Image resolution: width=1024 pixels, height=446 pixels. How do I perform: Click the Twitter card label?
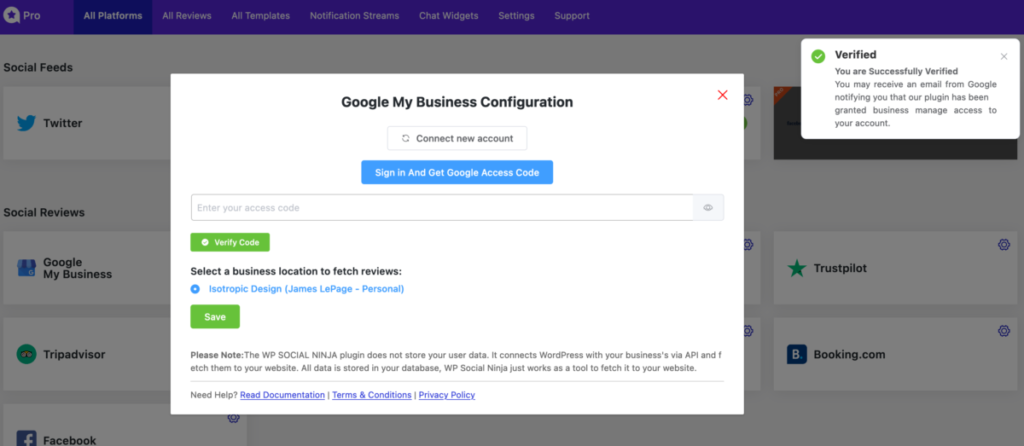[x=63, y=123]
